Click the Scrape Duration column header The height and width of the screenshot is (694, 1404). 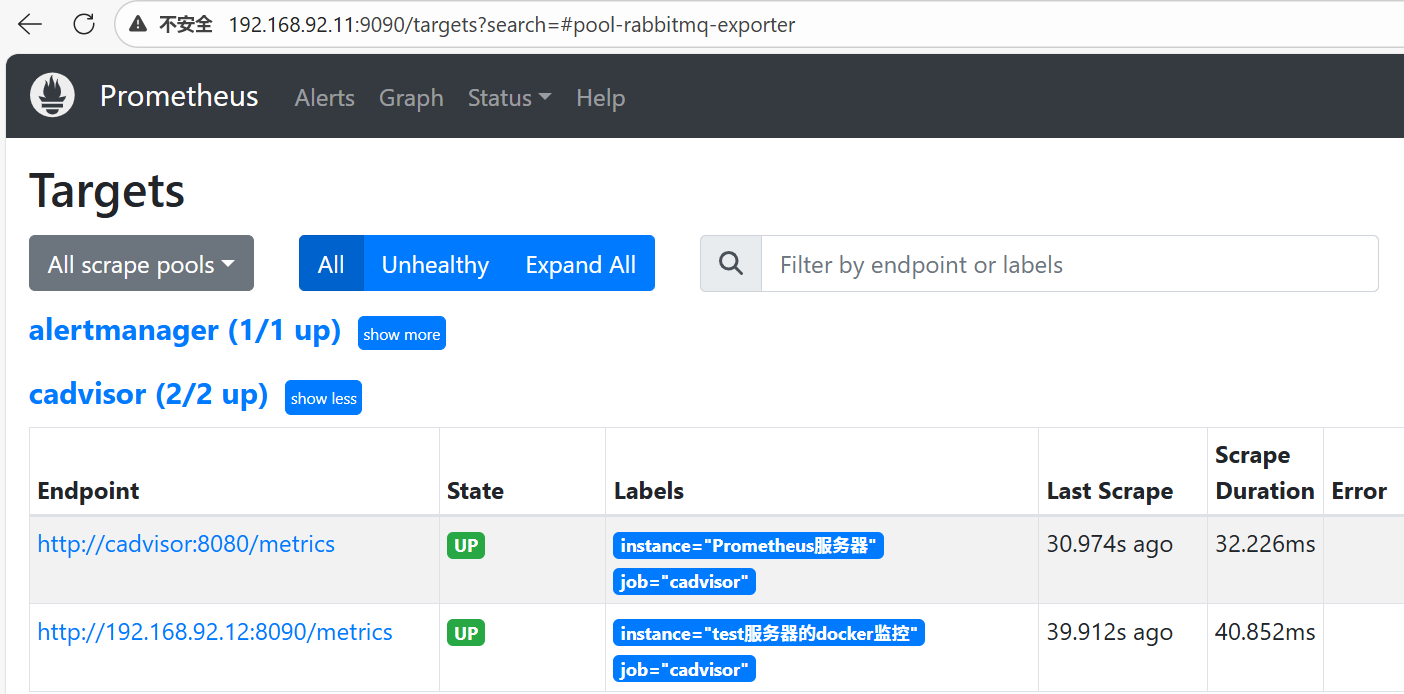[1265, 473]
